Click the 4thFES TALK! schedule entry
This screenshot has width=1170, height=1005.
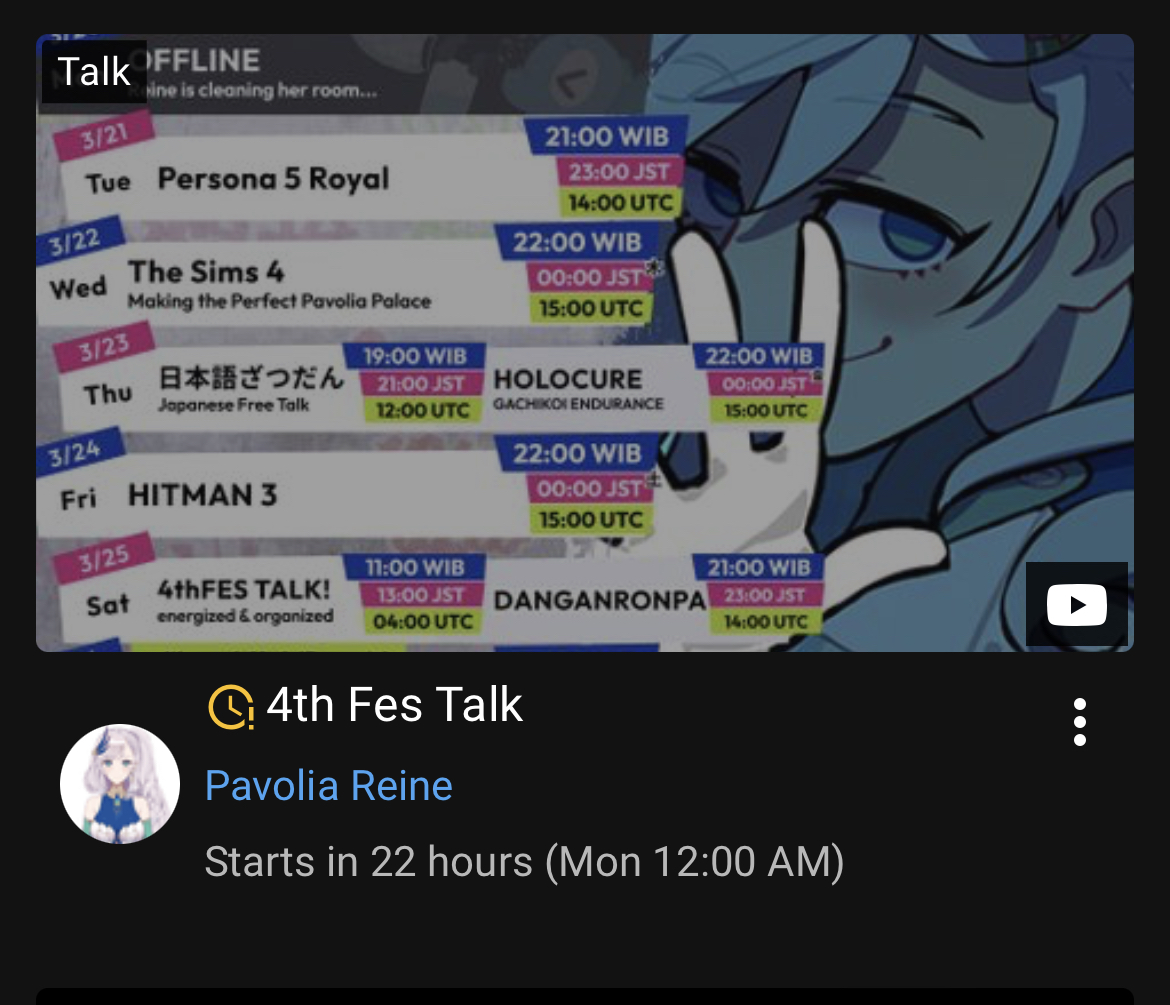[245, 600]
